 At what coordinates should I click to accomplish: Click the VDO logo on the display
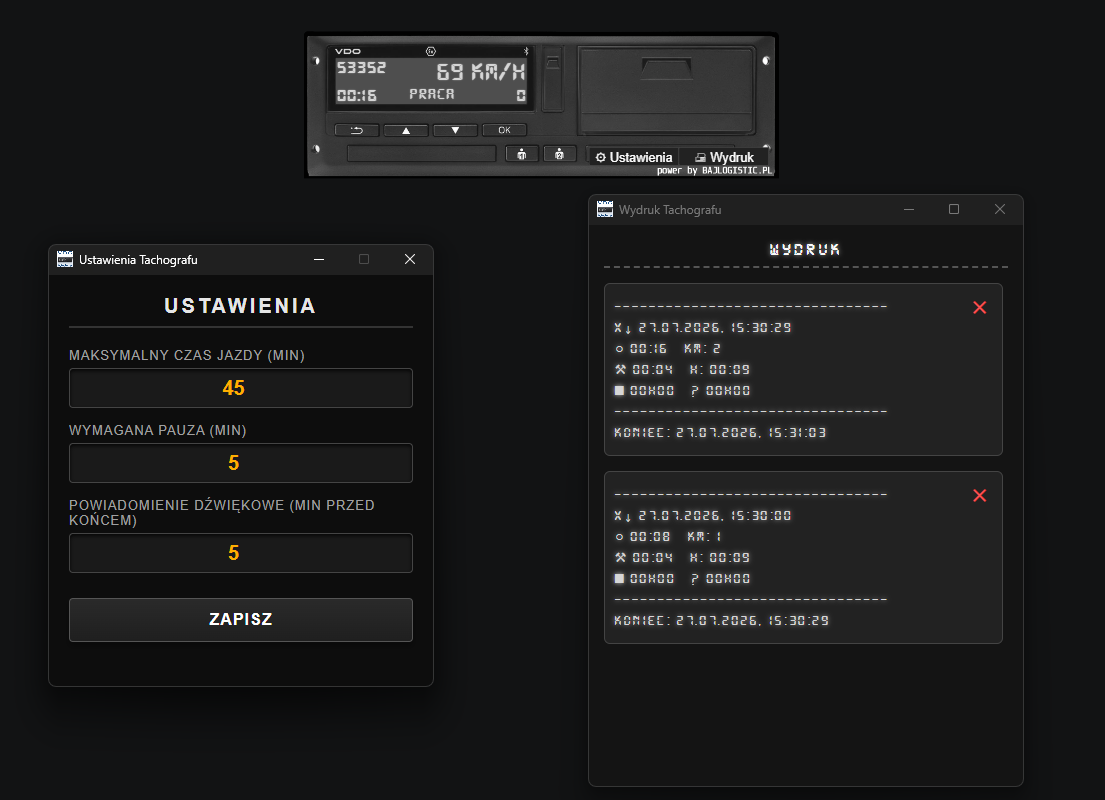tap(347, 51)
